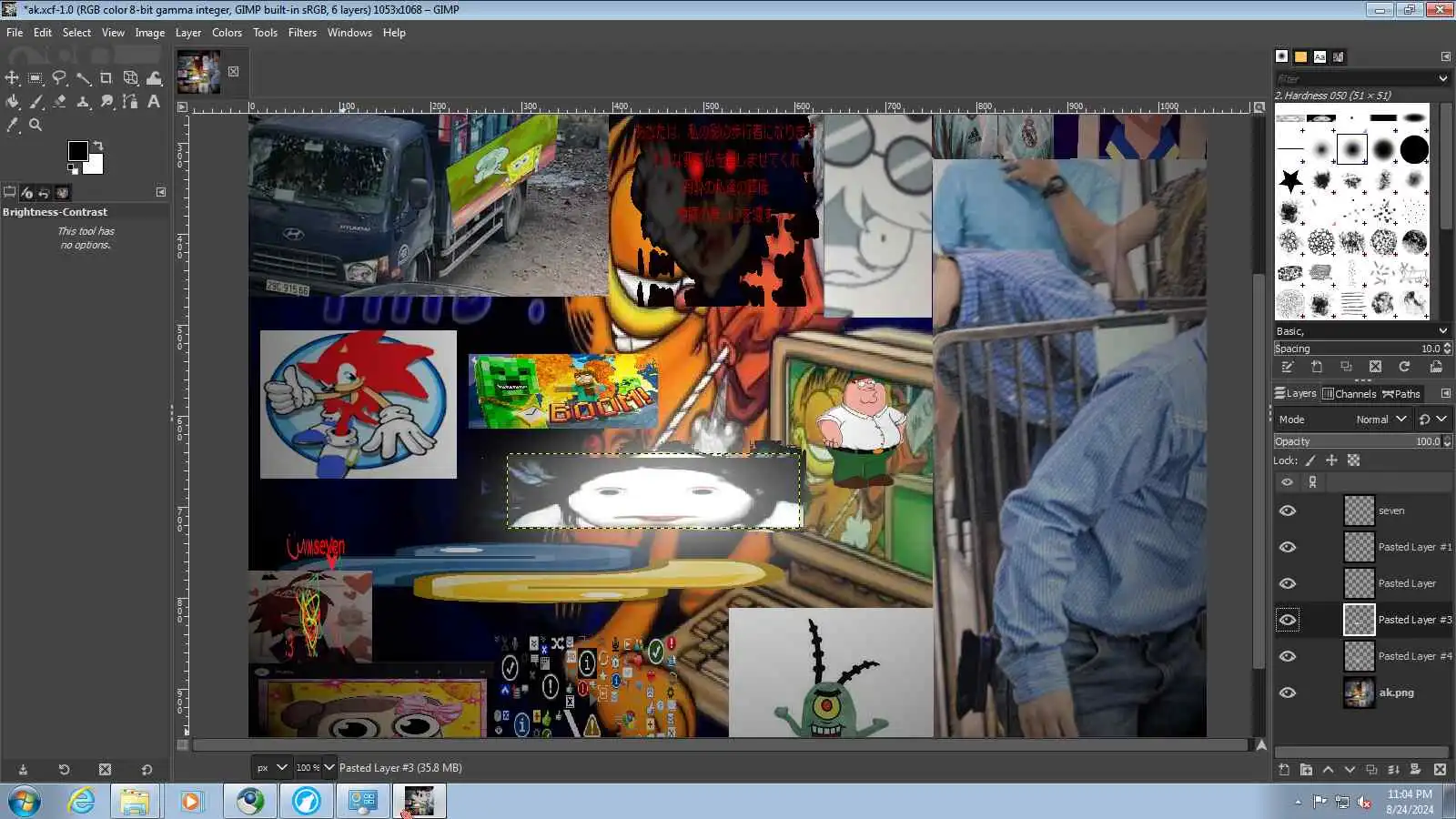Hide the 'Pasted Layer #4' layer
This screenshot has width=1456, height=819.
(x=1288, y=657)
